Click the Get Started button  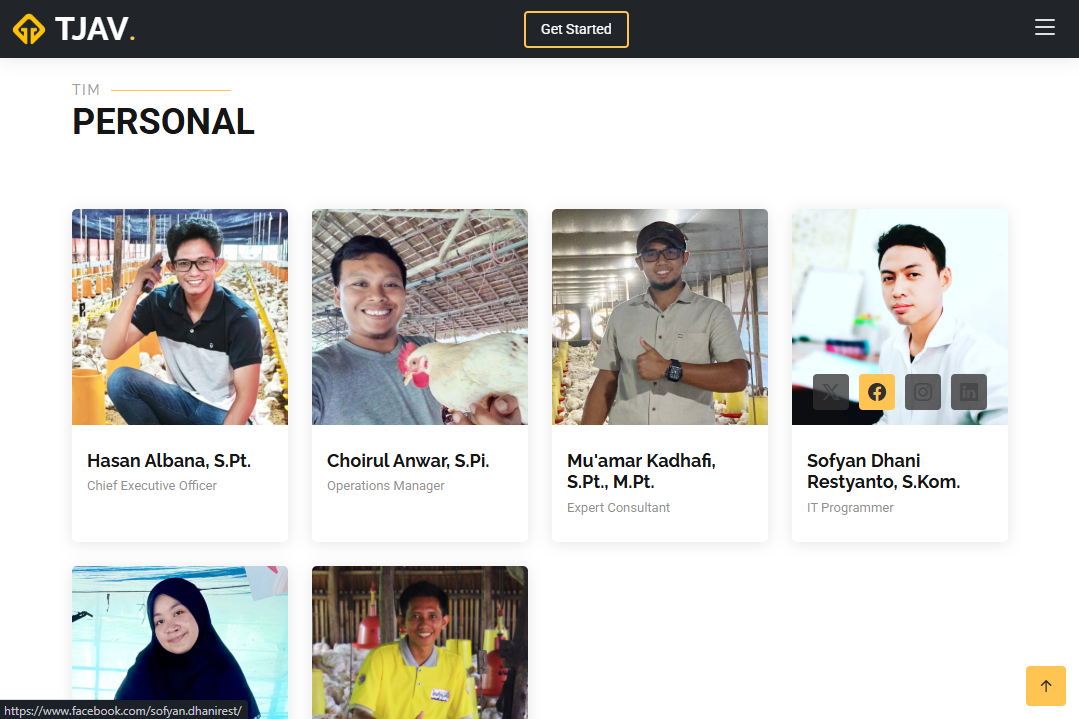576,29
